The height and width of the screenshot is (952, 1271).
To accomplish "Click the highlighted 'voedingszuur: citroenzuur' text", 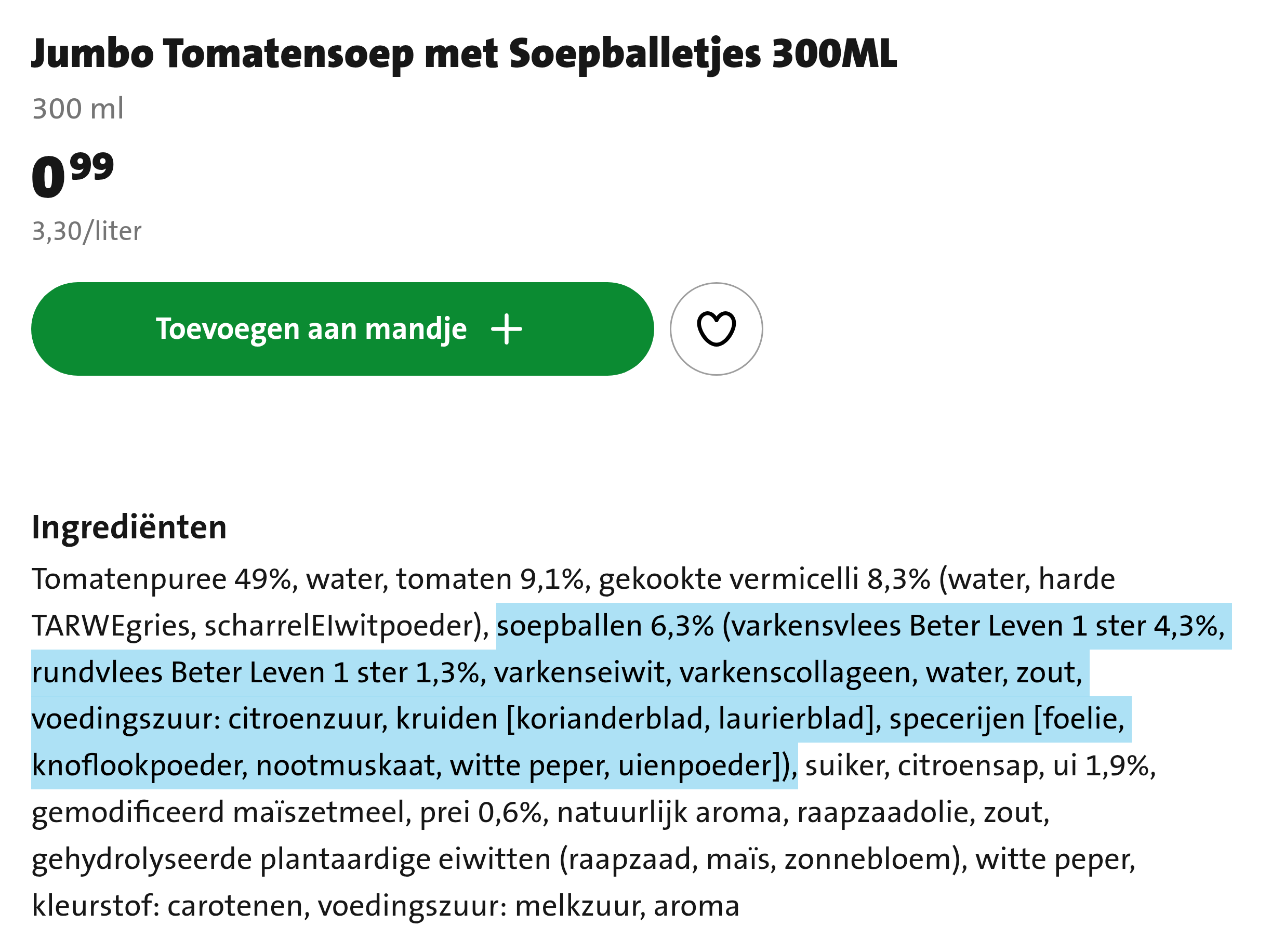I will 209,719.
